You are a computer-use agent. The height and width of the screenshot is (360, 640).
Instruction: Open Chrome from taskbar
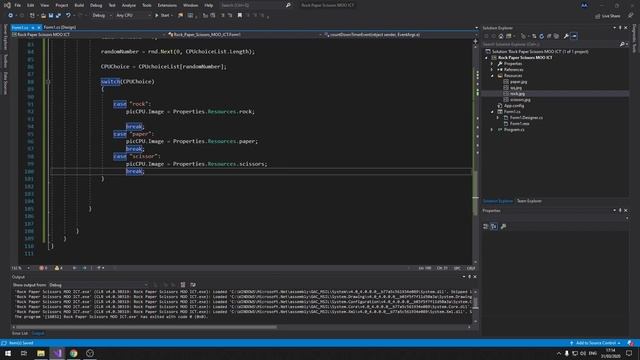click(73, 353)
